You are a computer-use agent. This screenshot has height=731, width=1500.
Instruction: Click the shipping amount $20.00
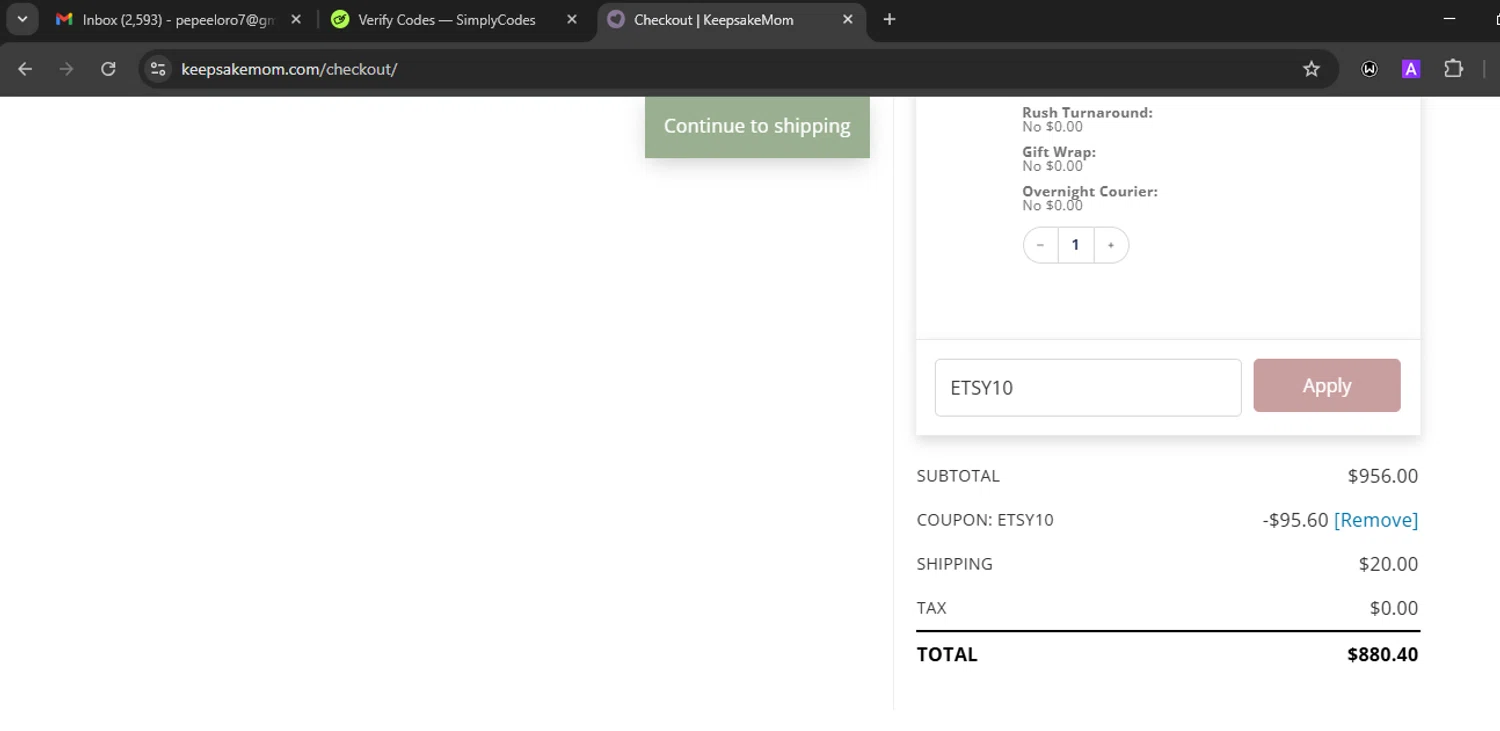1388,564
